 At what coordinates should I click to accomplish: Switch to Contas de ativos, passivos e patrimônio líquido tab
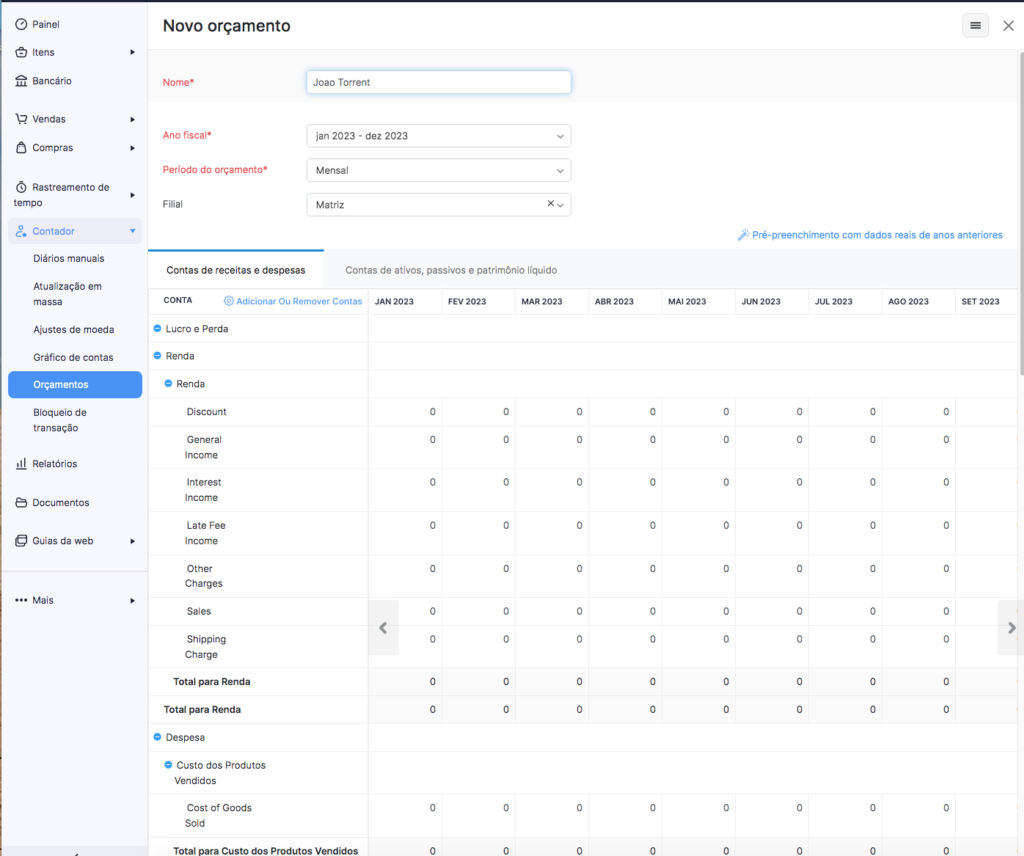coord(451,270)
